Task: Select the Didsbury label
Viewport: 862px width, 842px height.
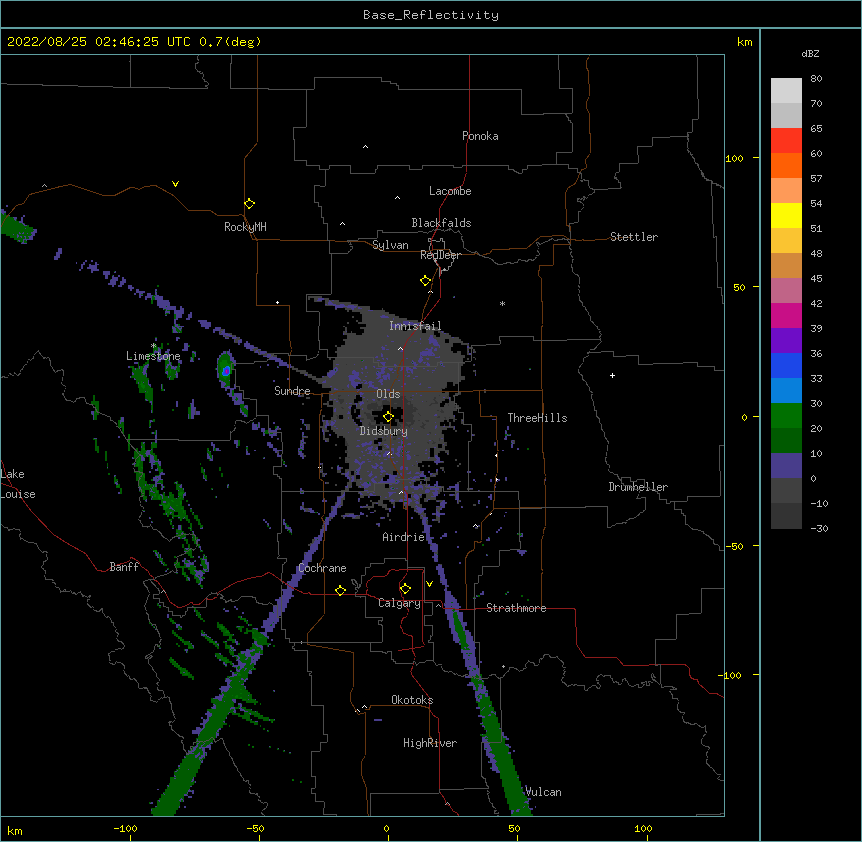Action: tap(384, 431)
